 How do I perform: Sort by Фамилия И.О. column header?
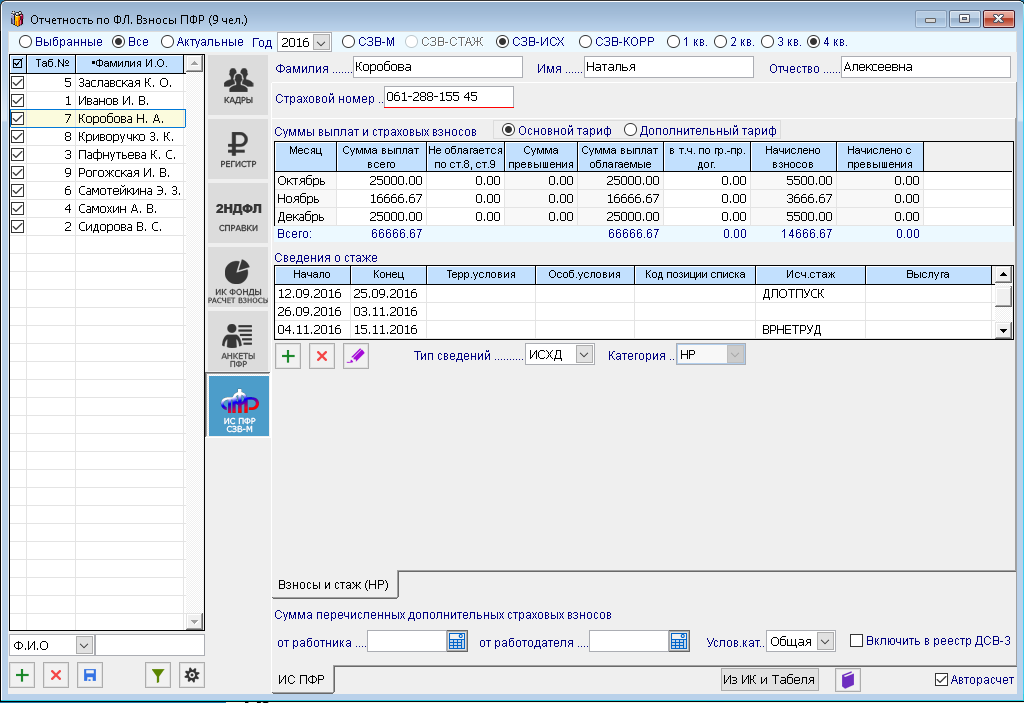point(130,63)
